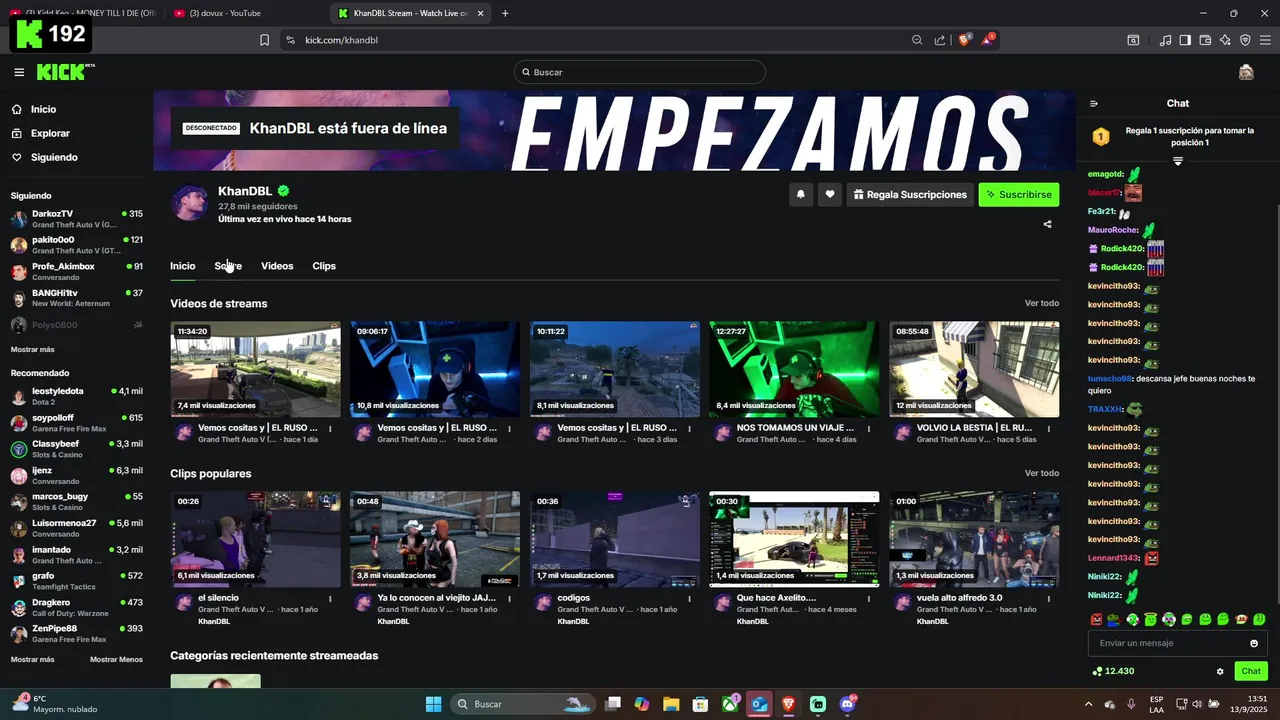Open the Kick hamburger menu

coord(19,72)
